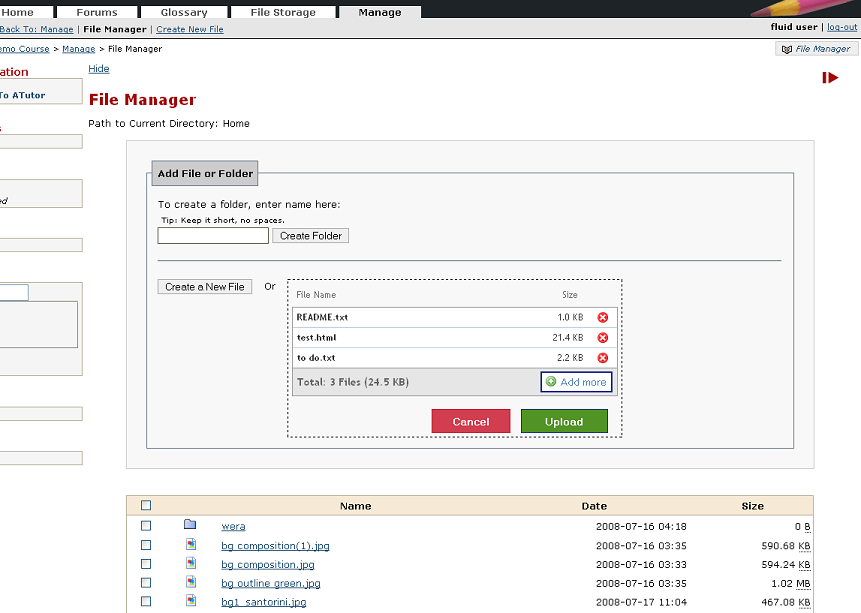
Task: Toggle the select-all checkbox in table header
Action: pyautogui.click(x=146, y=506)
